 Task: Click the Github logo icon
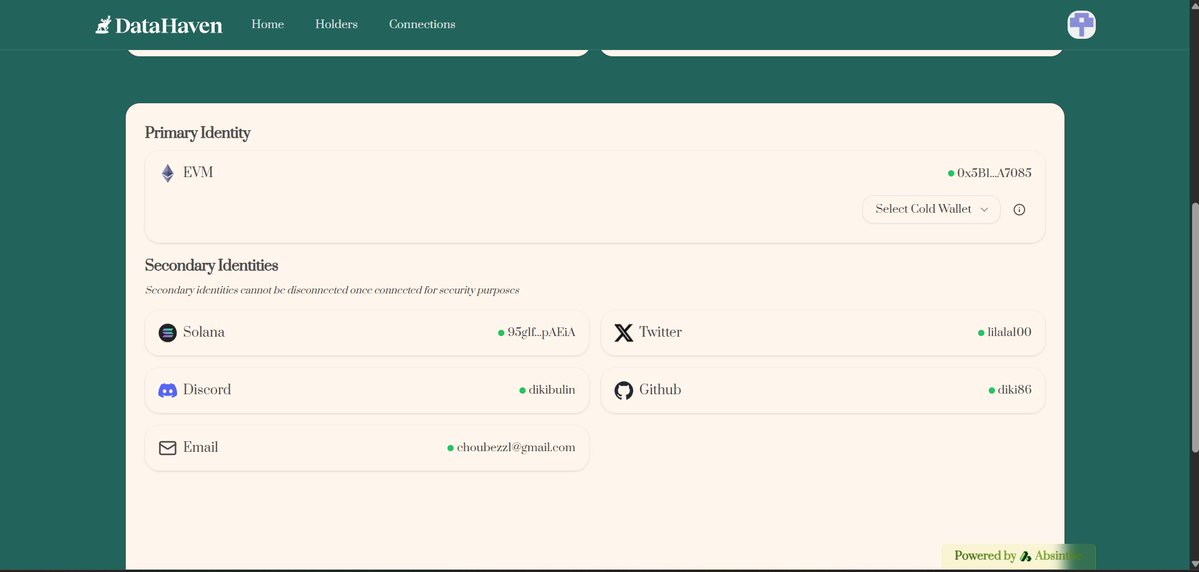click(624, 390)
